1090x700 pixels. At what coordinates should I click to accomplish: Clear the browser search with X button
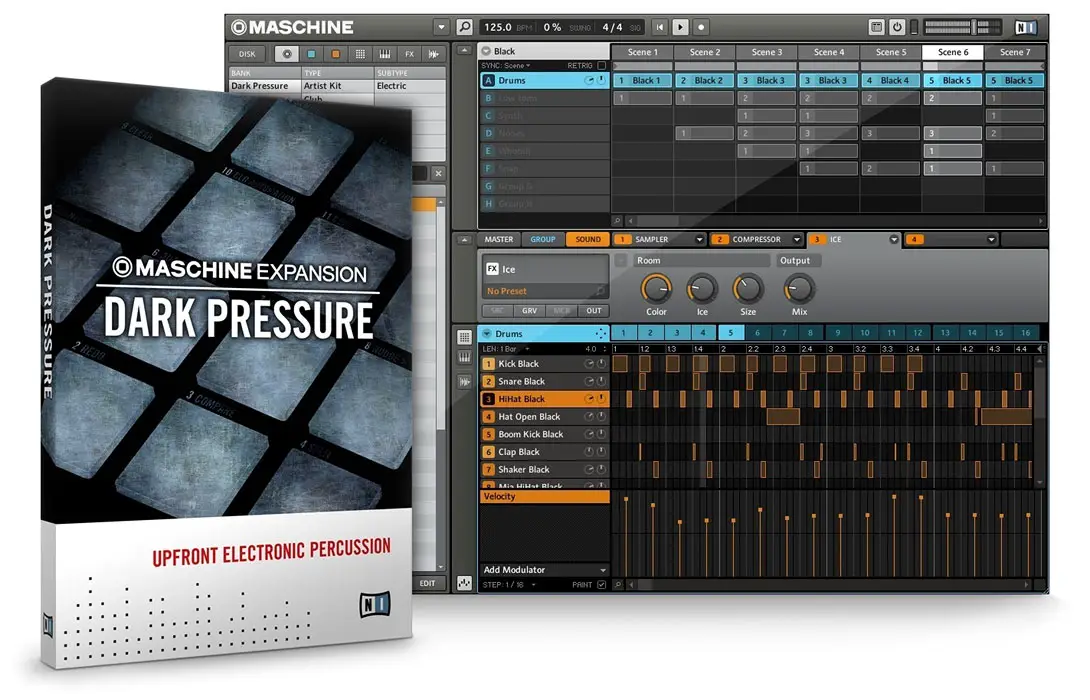click(438, 173)
